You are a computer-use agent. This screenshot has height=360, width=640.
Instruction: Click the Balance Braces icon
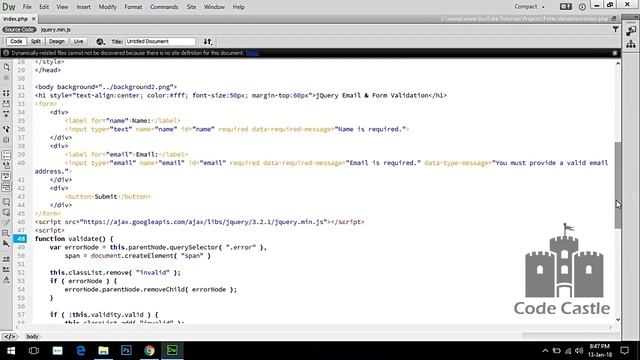[x=6, y=140]
